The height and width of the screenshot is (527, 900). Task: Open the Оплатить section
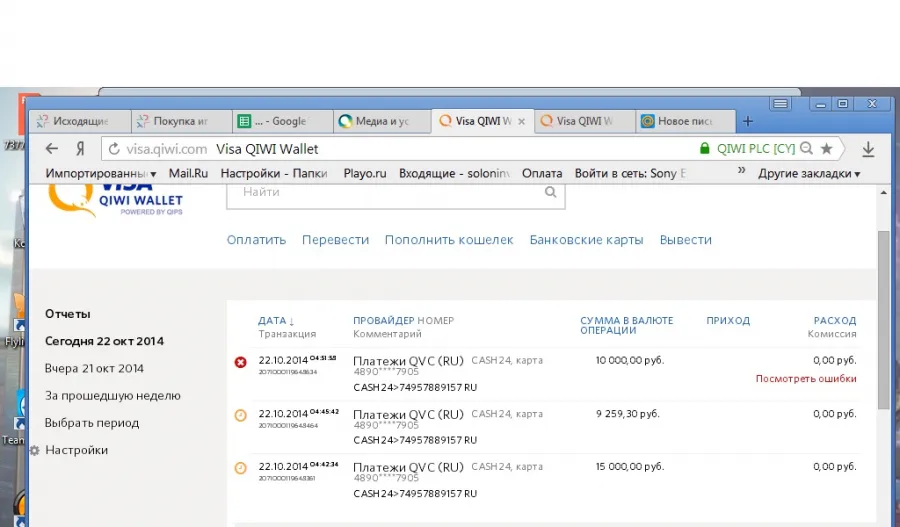[256, 240]
